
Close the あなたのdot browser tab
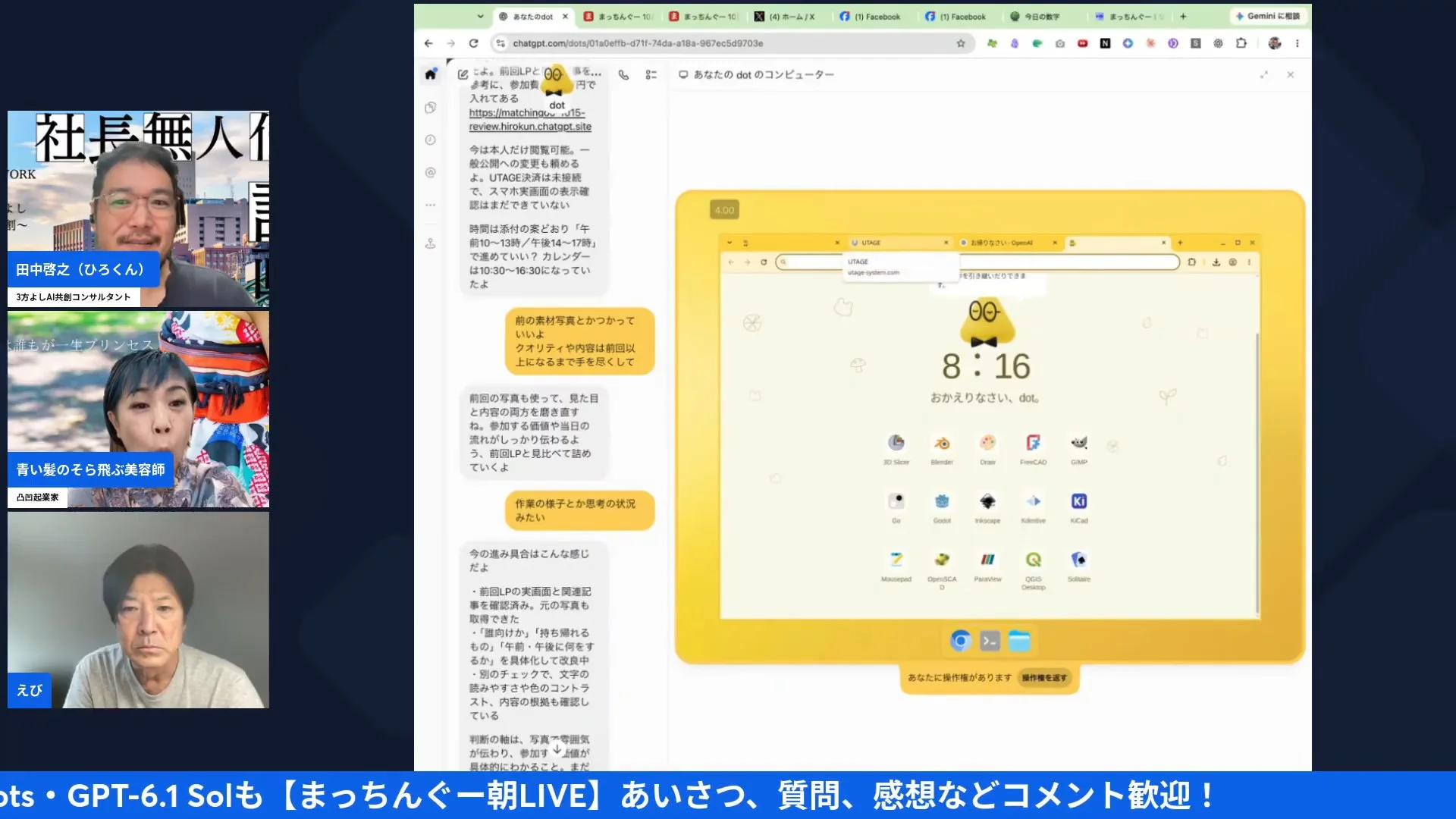(x=565, y=16)
